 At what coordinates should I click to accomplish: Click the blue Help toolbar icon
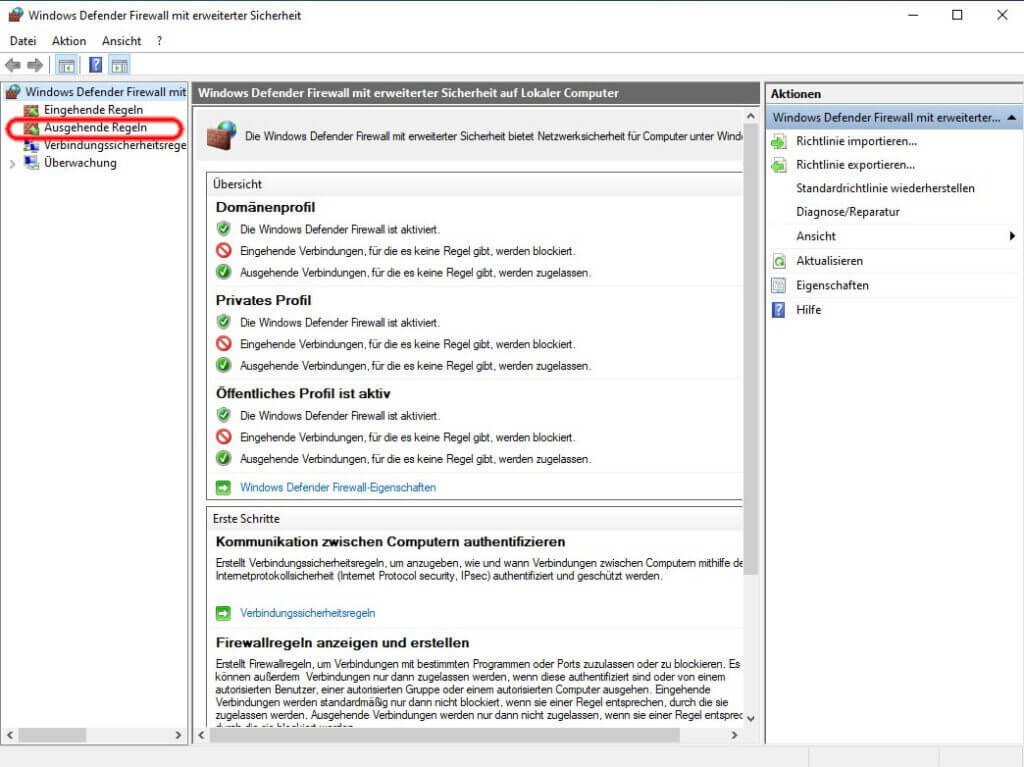(95, 65)
